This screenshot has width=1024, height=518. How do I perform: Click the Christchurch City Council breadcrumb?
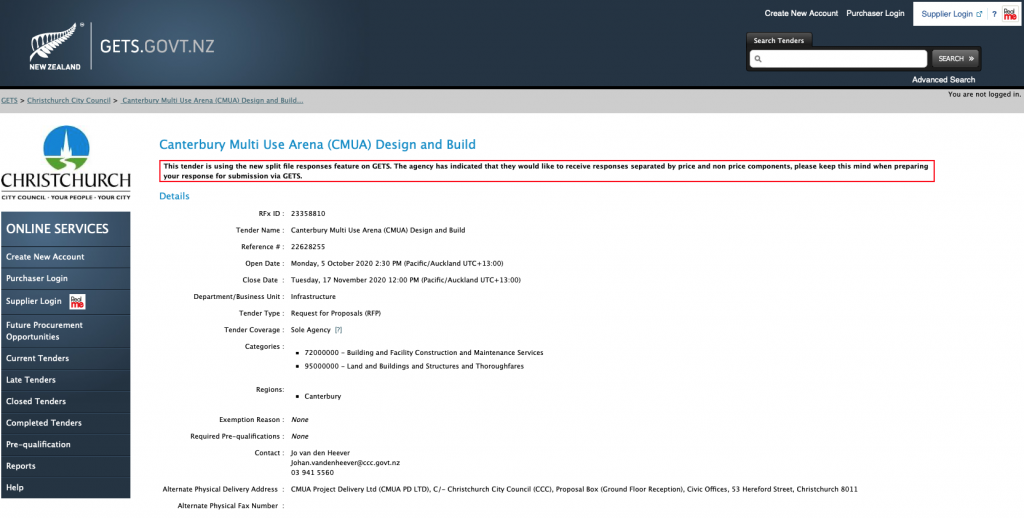tap(69, 101)
